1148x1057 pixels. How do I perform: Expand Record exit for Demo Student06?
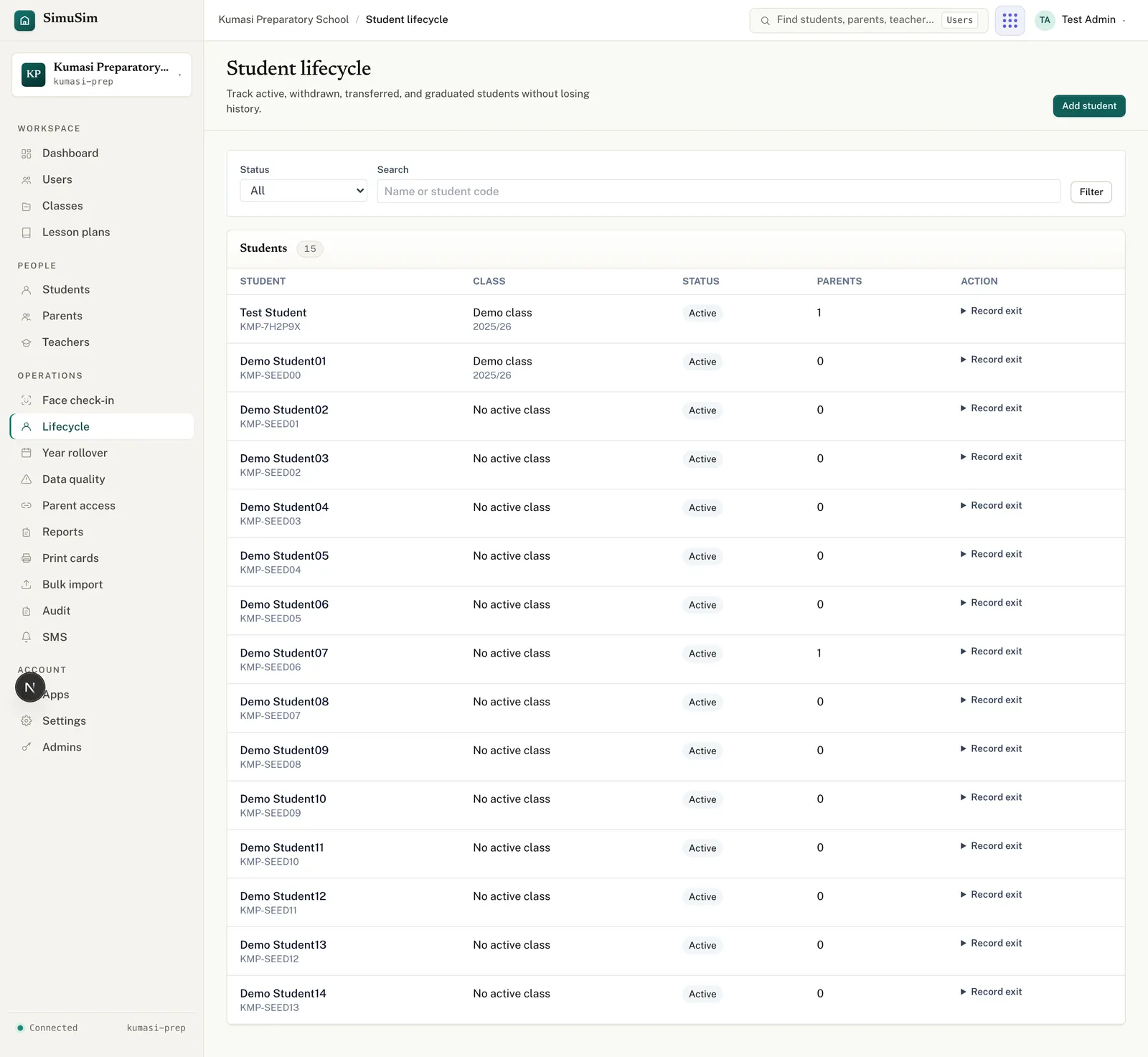tap(991, 603)
